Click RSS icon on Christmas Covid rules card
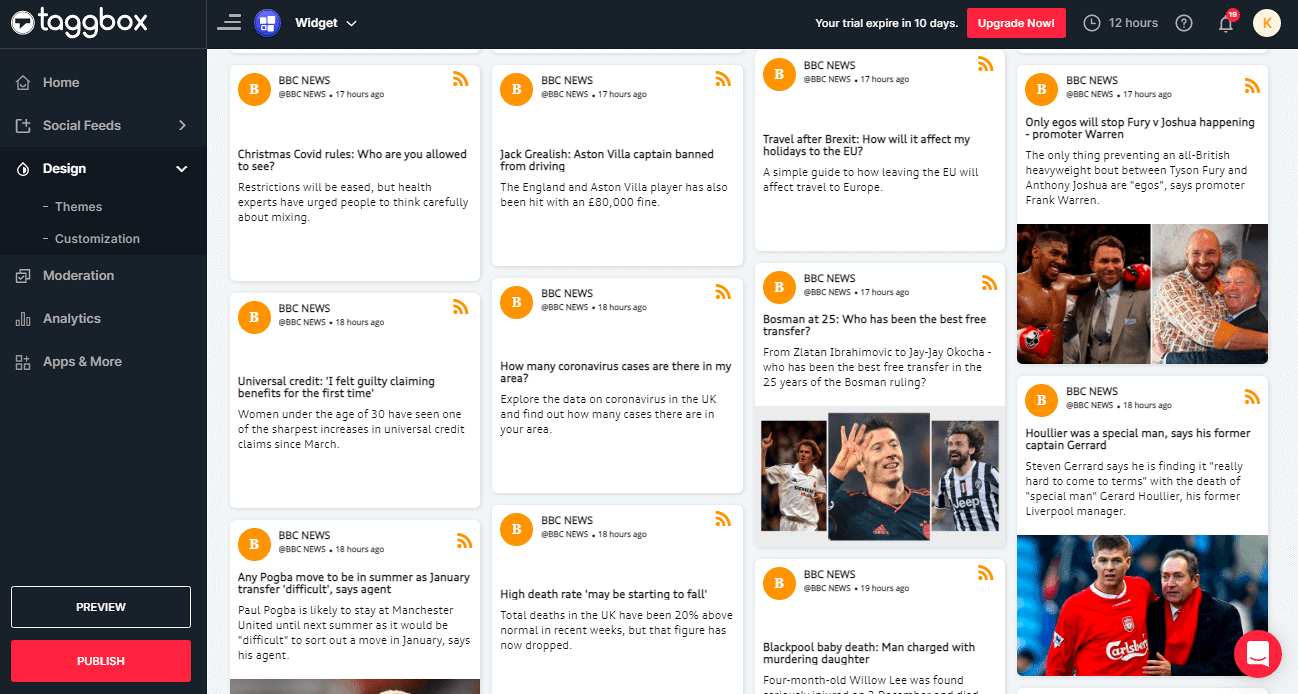 [x=461, y=80]
